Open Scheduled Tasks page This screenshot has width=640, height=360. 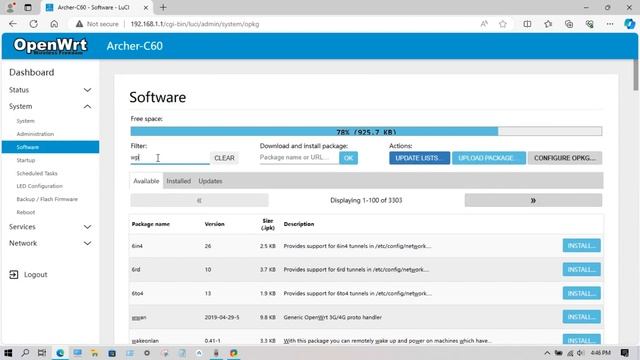pyautogui.click(x=37, y=173)
